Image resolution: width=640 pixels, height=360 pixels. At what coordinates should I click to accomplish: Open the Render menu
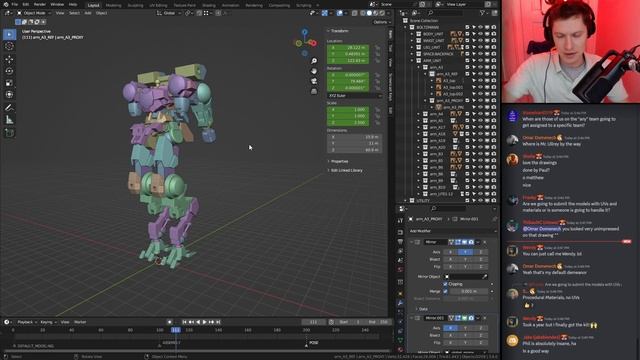(x=40, y=4)
